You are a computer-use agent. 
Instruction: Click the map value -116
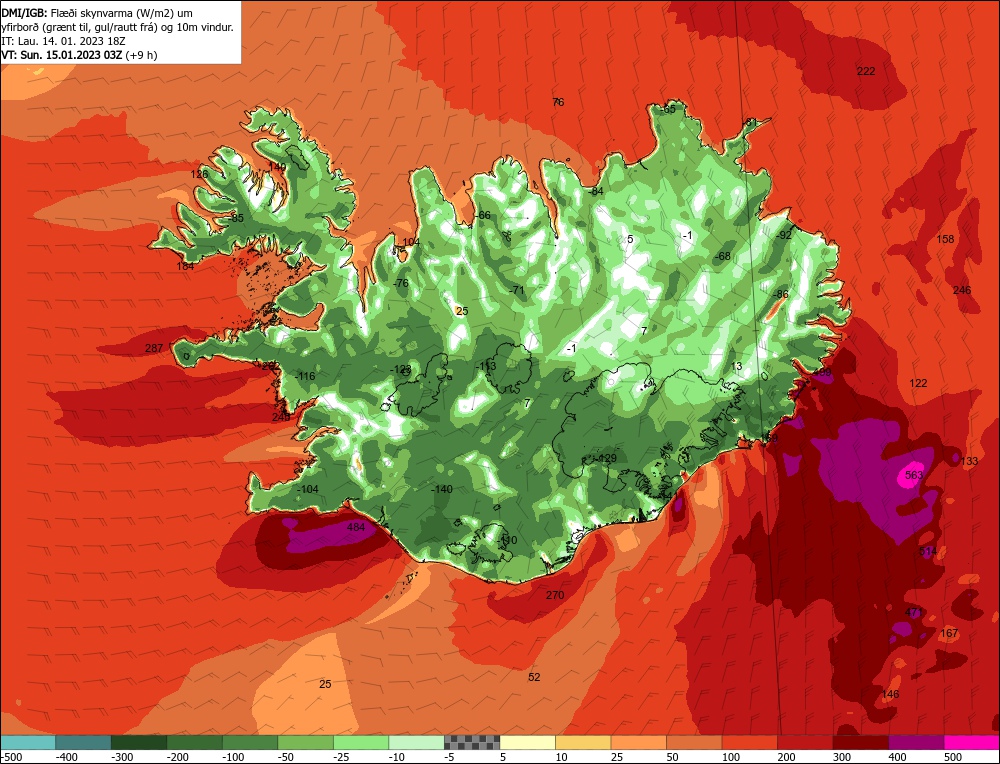point(305,376)
